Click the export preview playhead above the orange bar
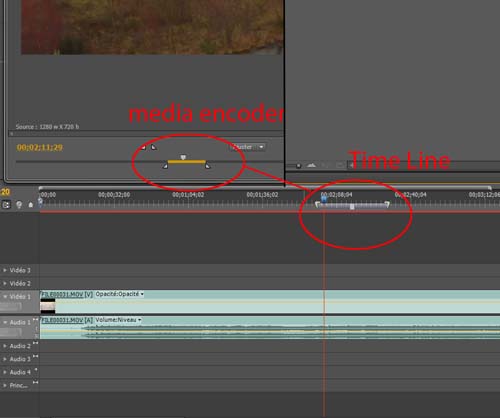 183,157
